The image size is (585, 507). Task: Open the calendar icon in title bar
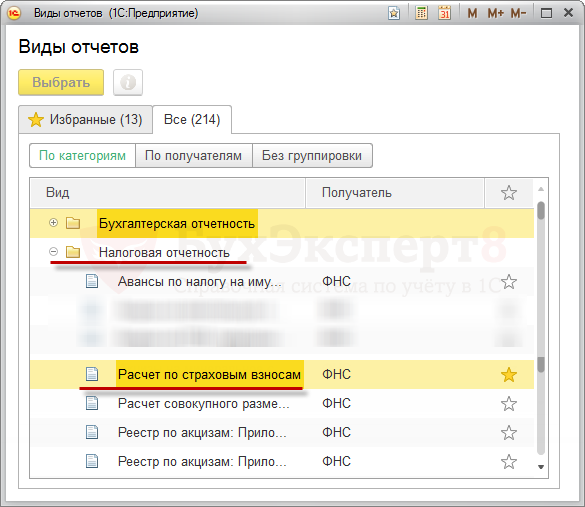coord(444,13)
